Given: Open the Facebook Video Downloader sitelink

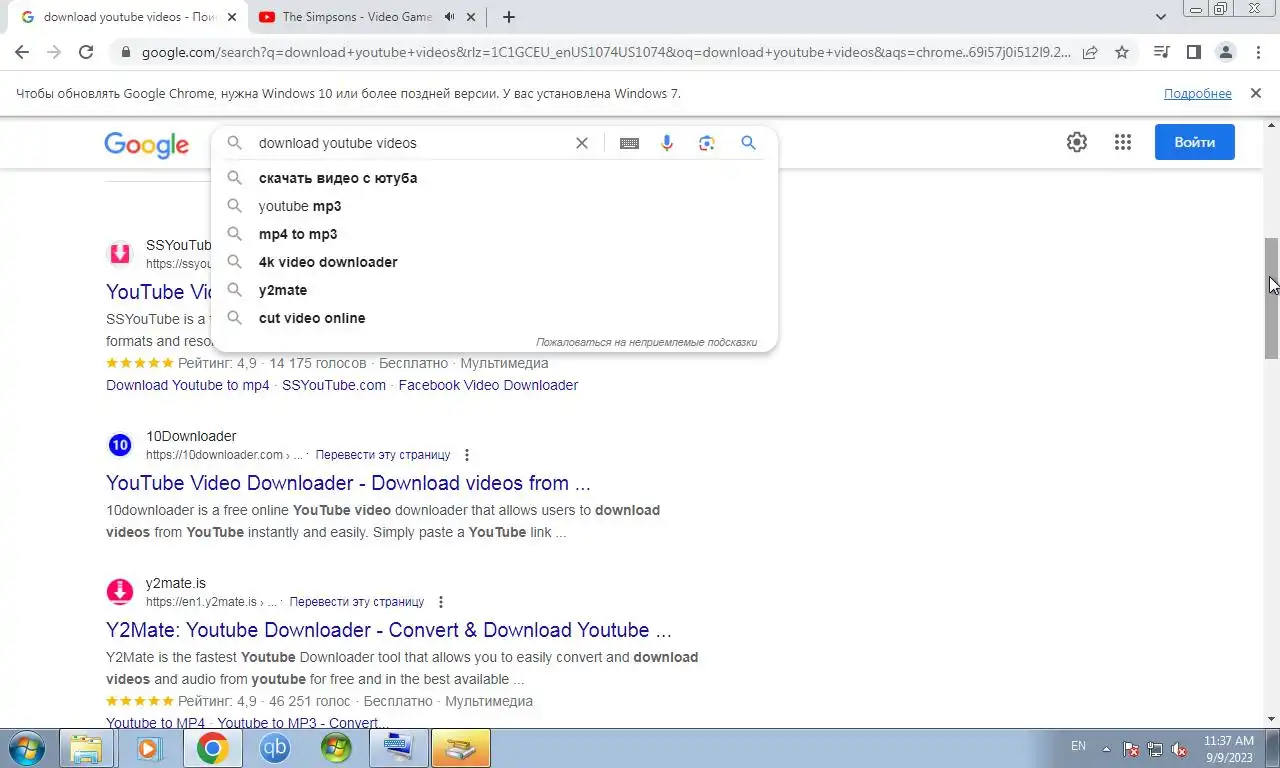Looking at the screenshot, I should coord(488,385).
